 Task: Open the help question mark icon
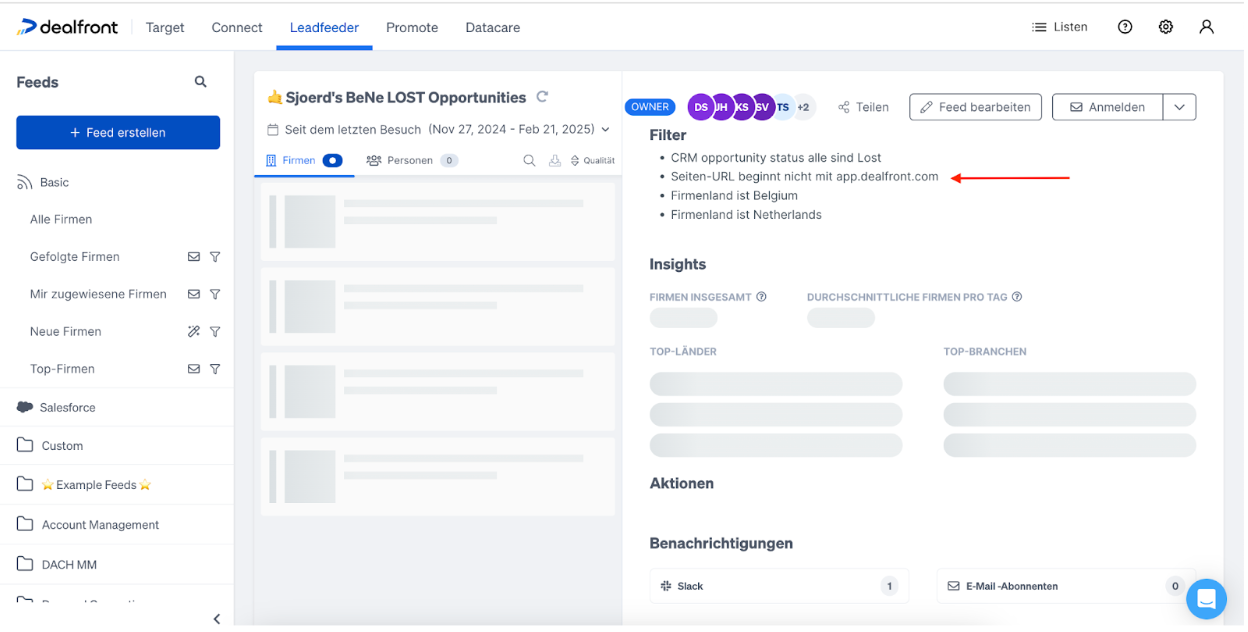click(1125, 27)
